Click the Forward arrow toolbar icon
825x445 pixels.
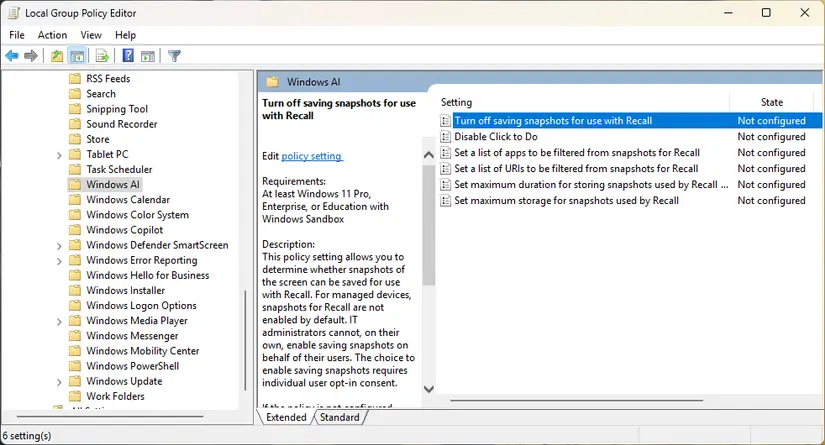click(x=31, y=56)
